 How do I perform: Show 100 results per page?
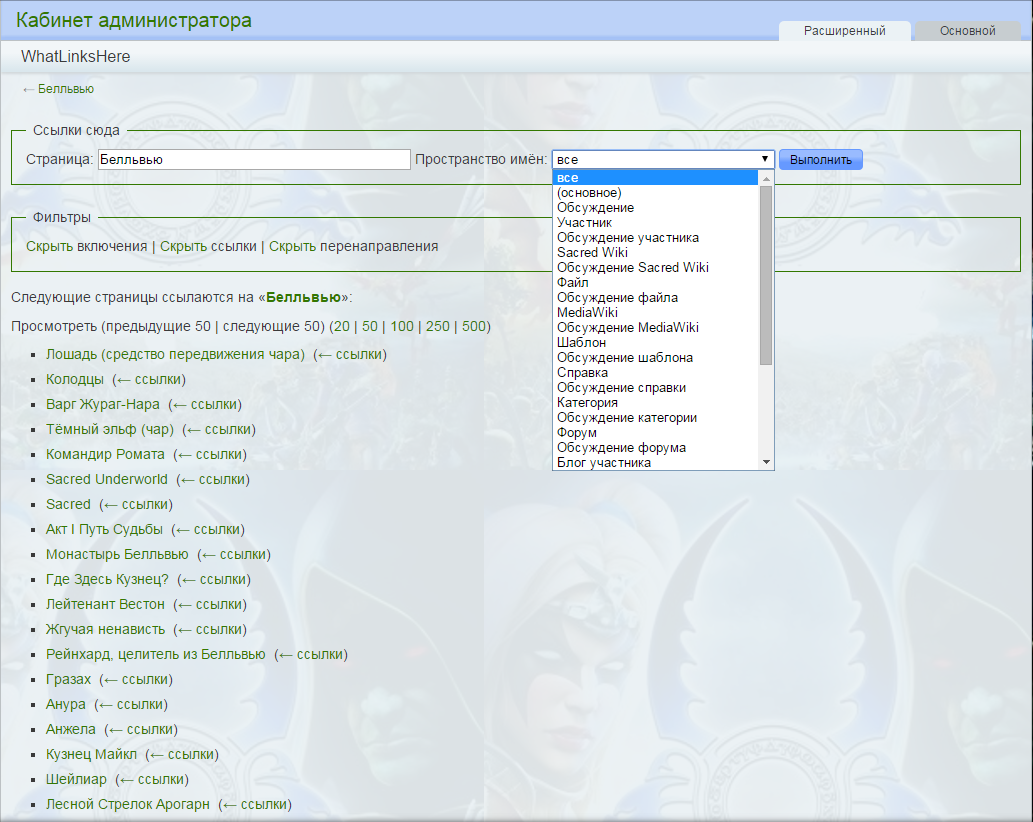point(402,327)
